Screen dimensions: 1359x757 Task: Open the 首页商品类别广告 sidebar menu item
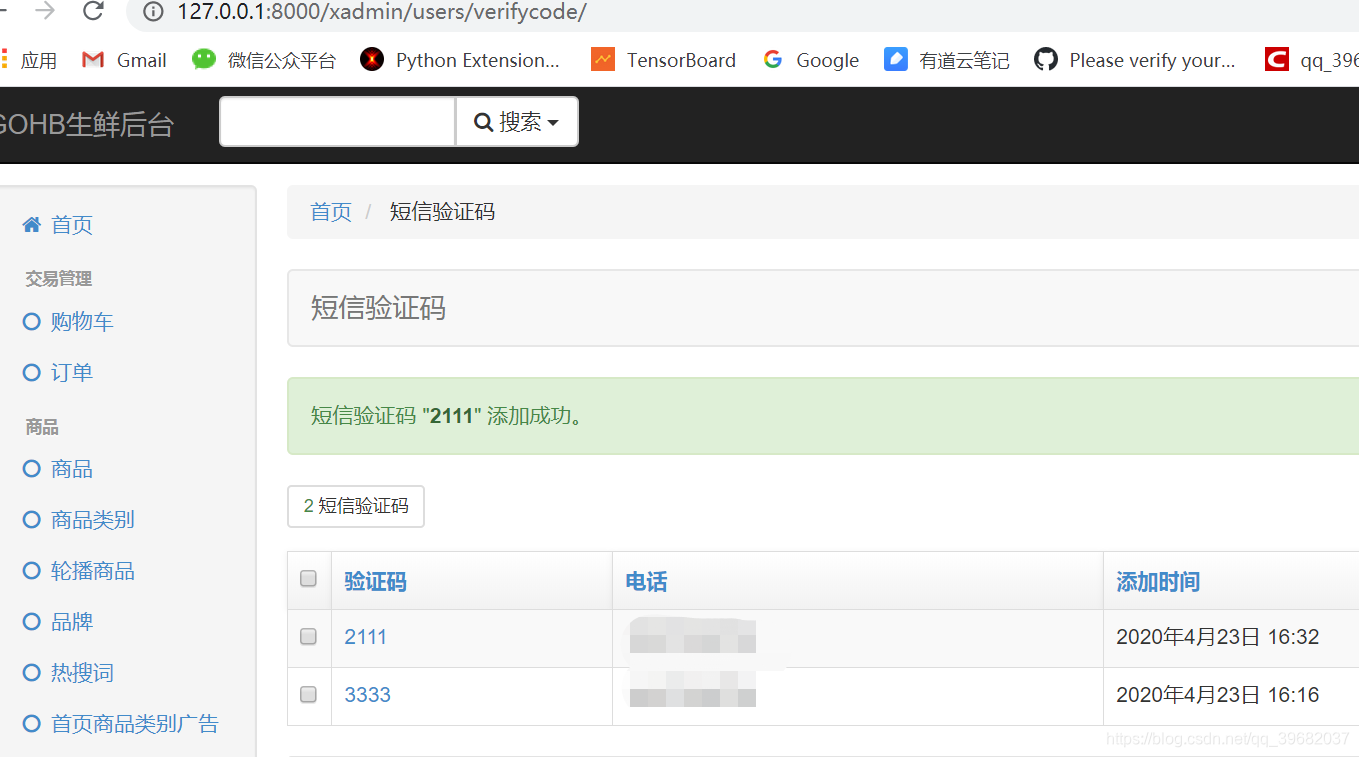point(135,723)
